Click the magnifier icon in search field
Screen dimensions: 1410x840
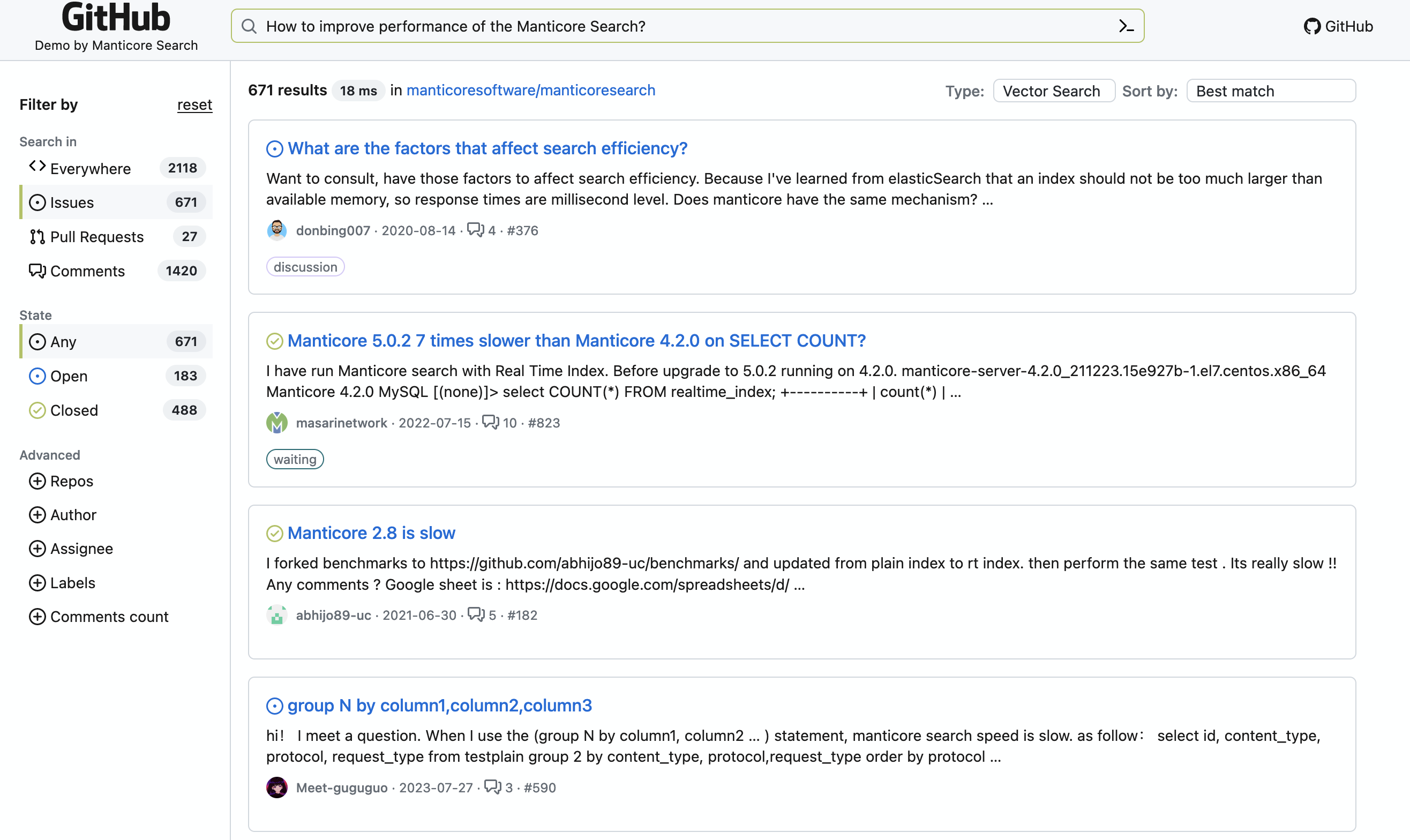tap(249, 26)
